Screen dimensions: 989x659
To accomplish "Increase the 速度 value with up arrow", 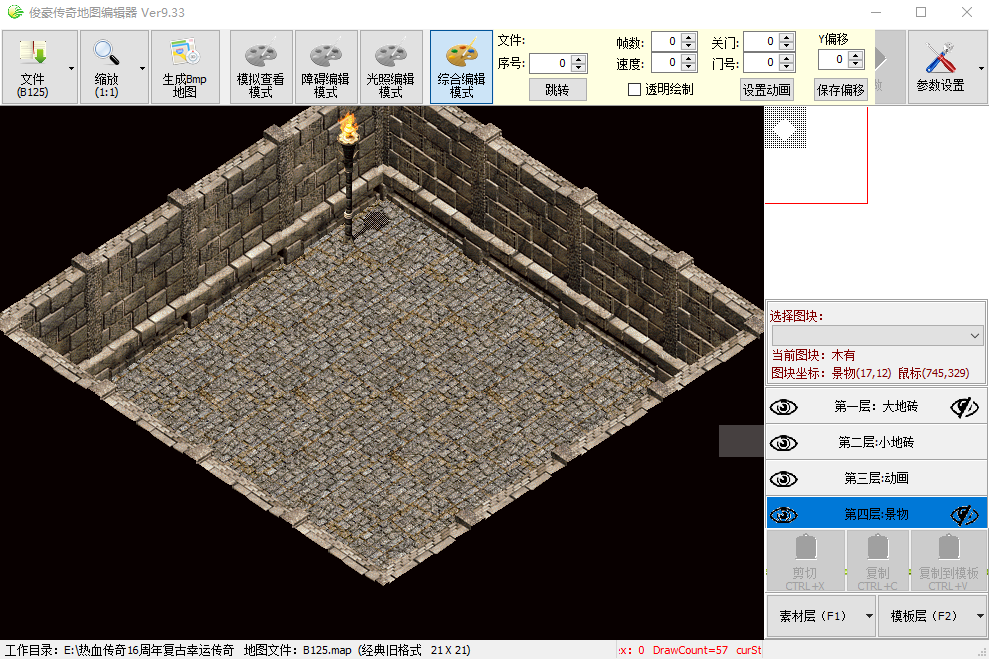I will (689, 59).
